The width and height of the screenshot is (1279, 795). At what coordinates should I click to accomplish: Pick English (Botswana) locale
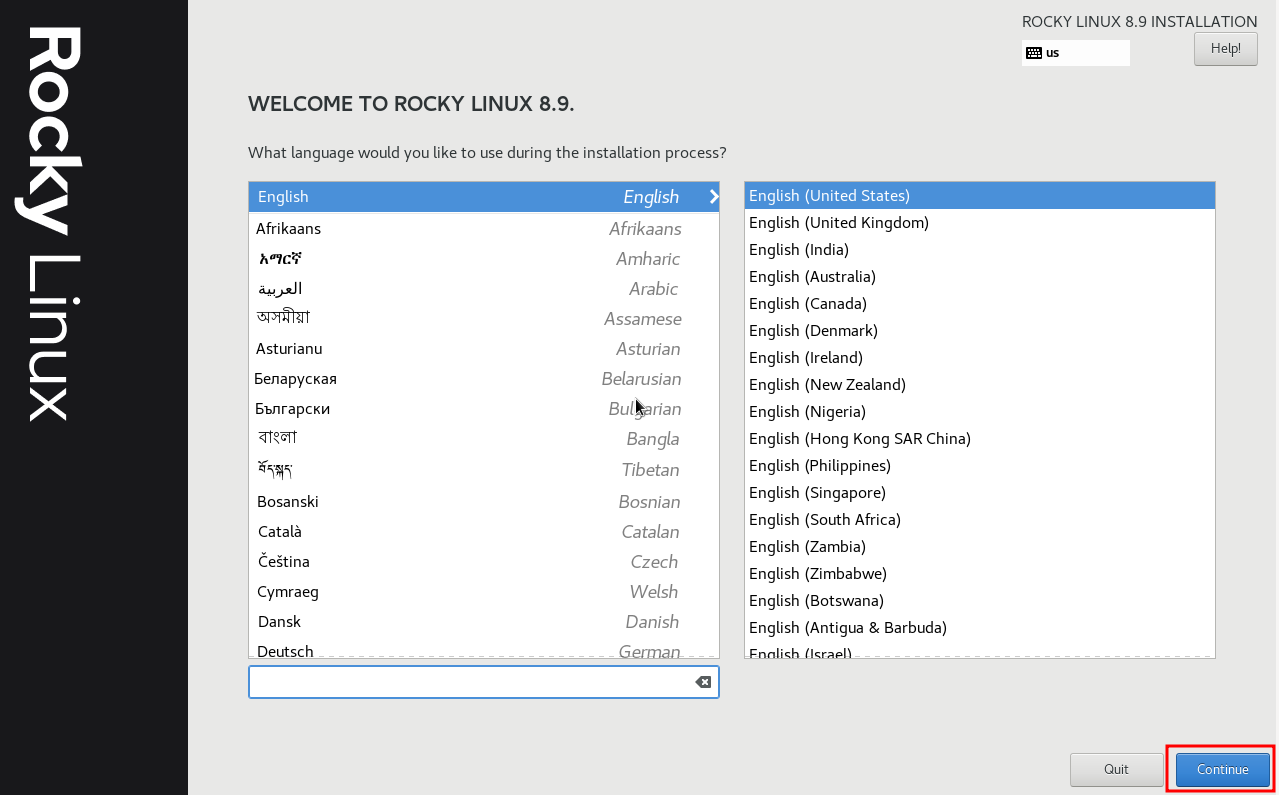pyautogui.click(x=980, y=600)
